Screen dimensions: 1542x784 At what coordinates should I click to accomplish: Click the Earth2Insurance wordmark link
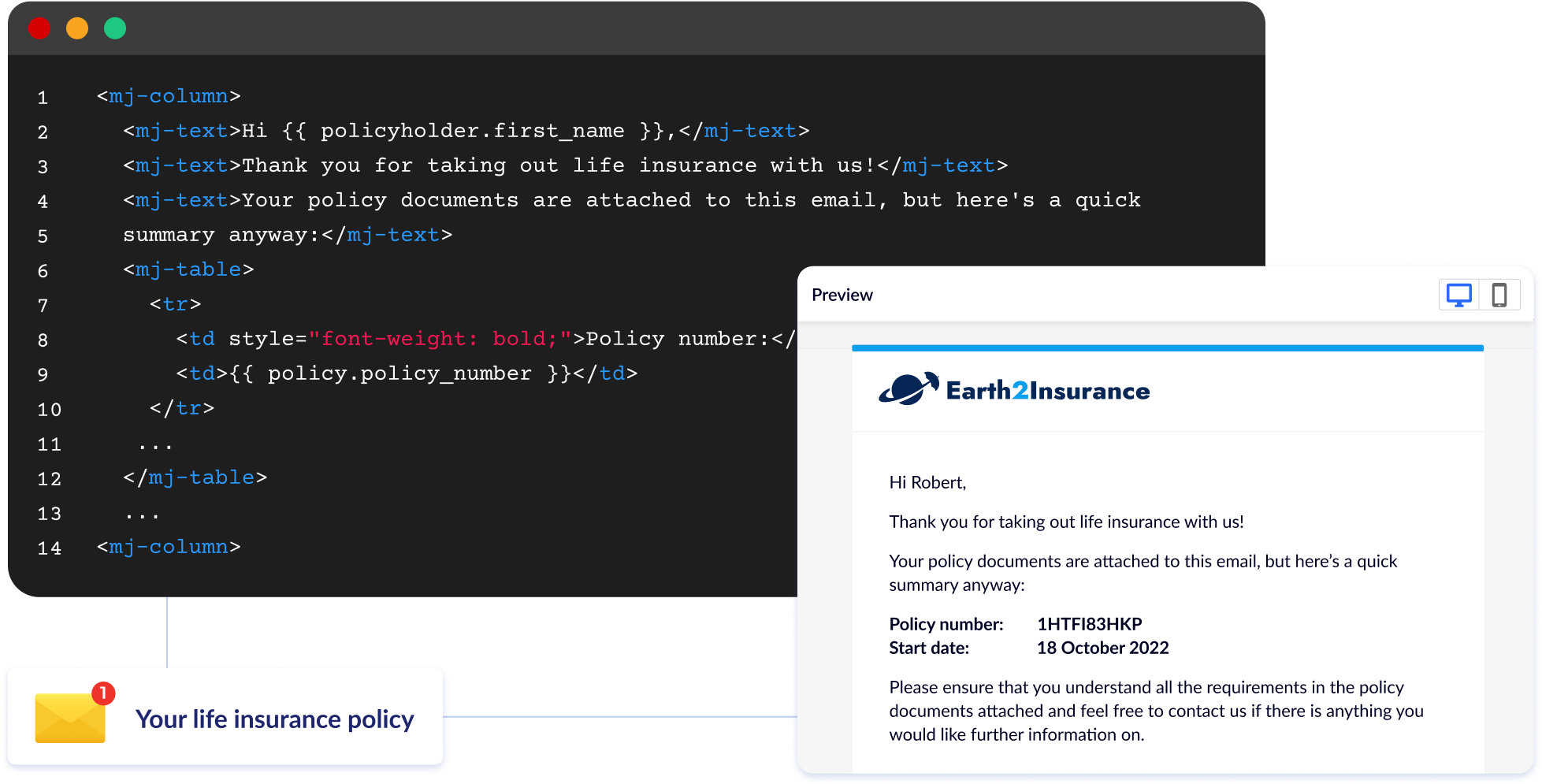click(1048, 389)
